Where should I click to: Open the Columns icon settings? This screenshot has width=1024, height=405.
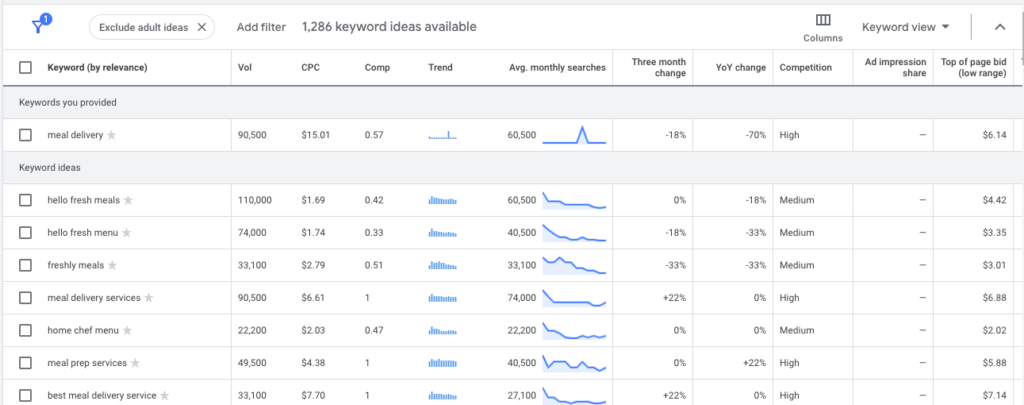point(823,27)
